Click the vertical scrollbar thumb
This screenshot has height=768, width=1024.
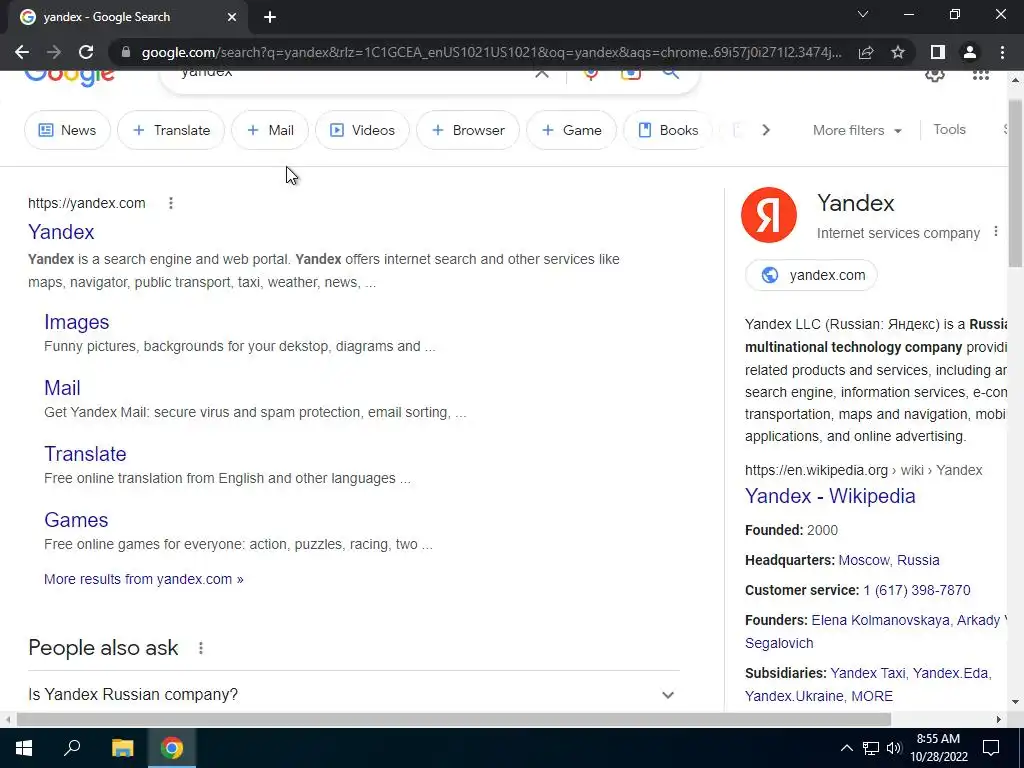point(1015,183)
